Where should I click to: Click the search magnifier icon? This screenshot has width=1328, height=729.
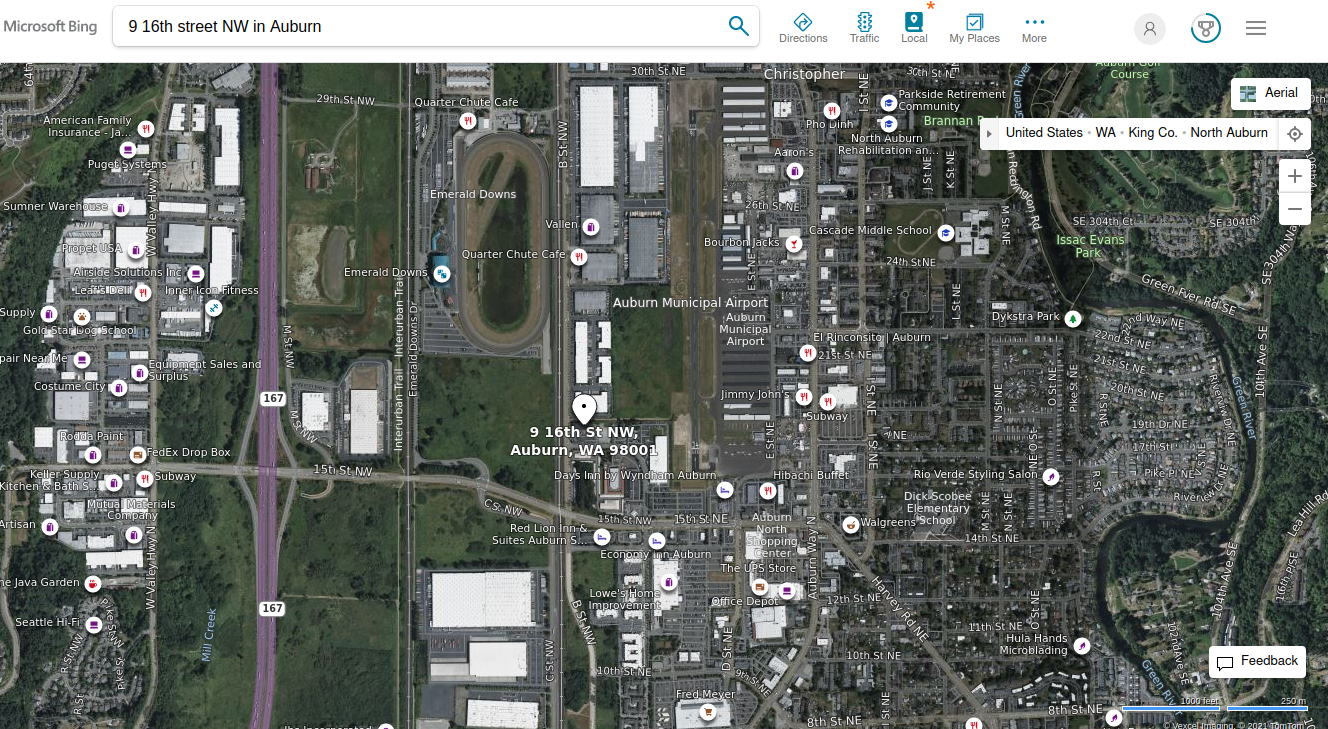(x=738, y=26)
